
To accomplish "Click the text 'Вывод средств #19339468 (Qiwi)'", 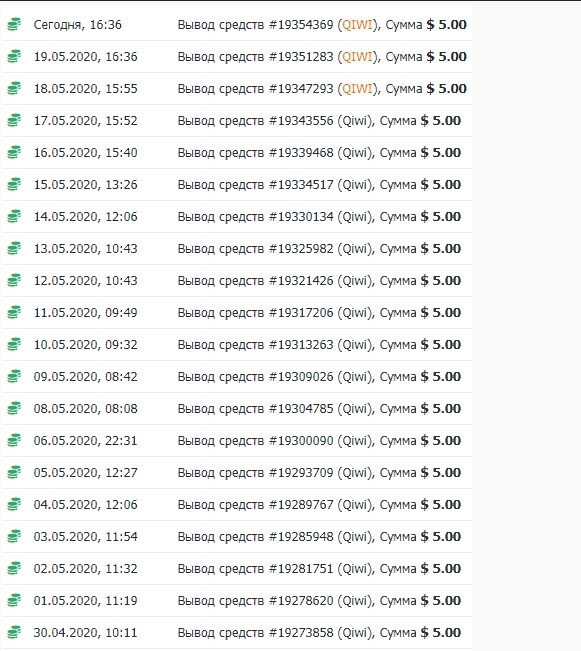I will click(x=275, y=153).
